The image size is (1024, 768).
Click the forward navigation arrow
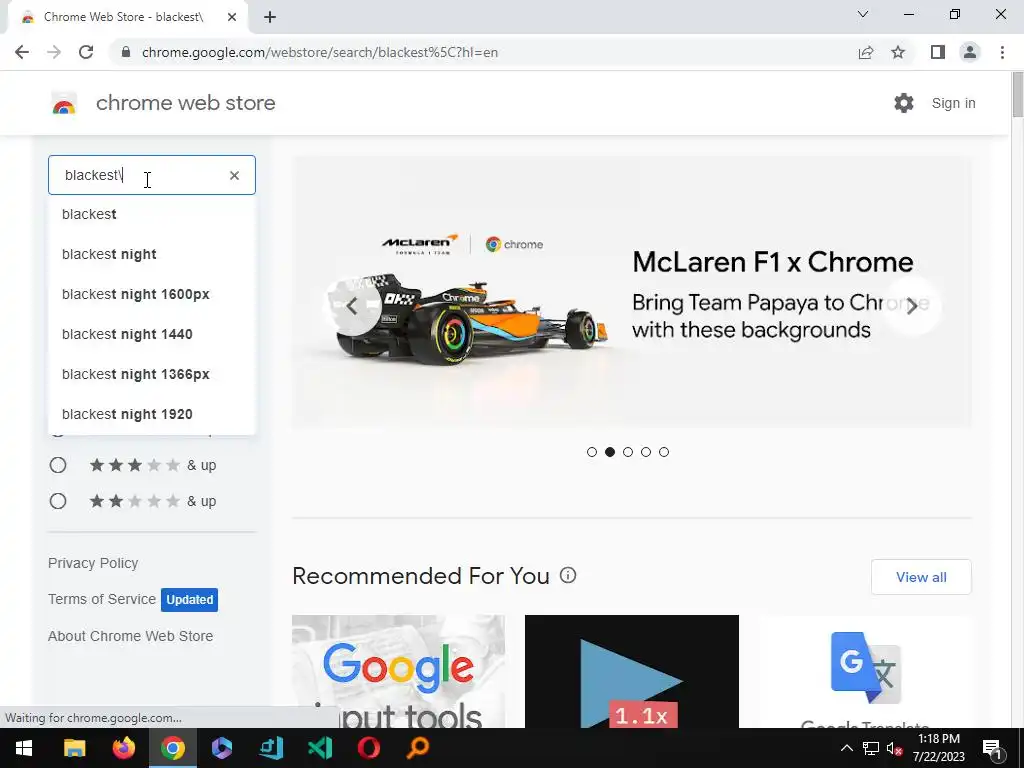[x=54, y=52]
